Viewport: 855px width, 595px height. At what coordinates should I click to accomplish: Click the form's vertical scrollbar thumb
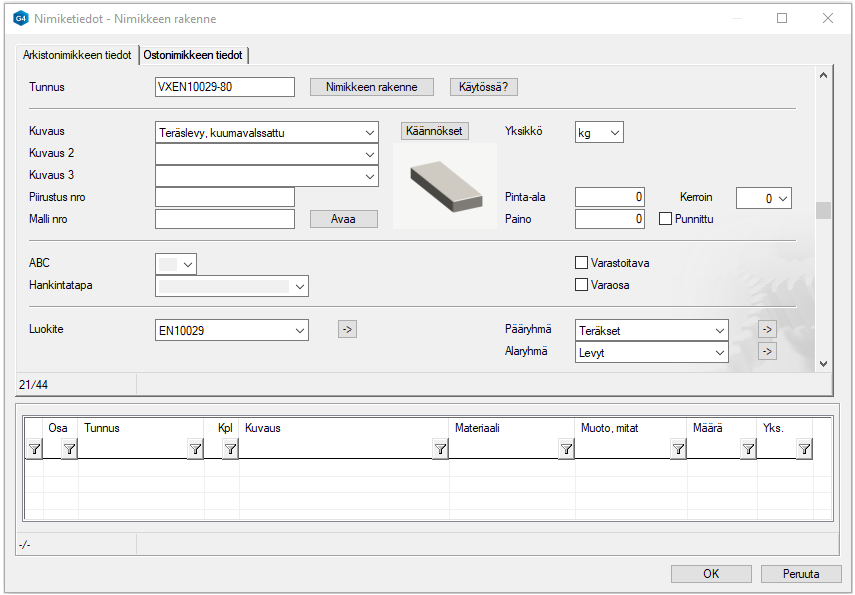pos(823,210)
